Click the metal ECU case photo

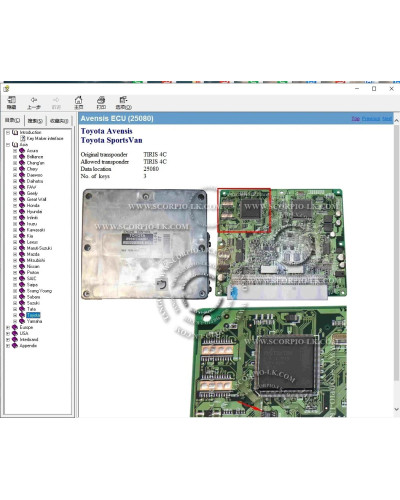click(145, 244)
